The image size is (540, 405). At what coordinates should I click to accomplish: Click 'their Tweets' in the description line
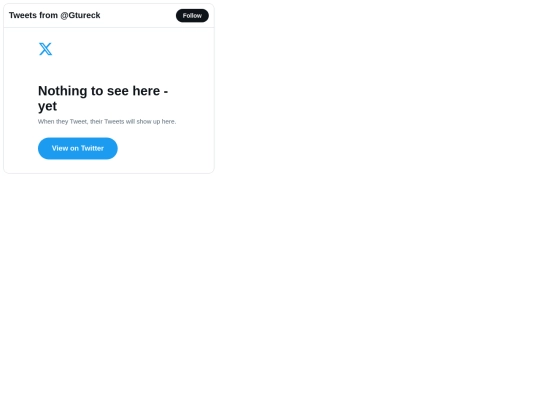coord(107,122)
